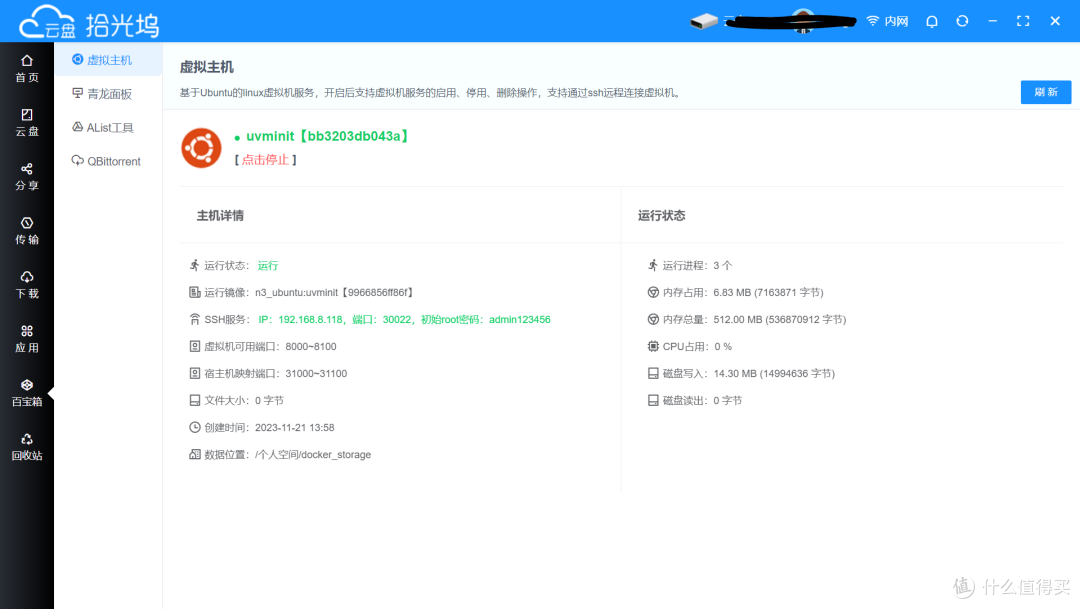Click the 刷新 refresh button
The image size is (1080, 609).
point(1046,92)
